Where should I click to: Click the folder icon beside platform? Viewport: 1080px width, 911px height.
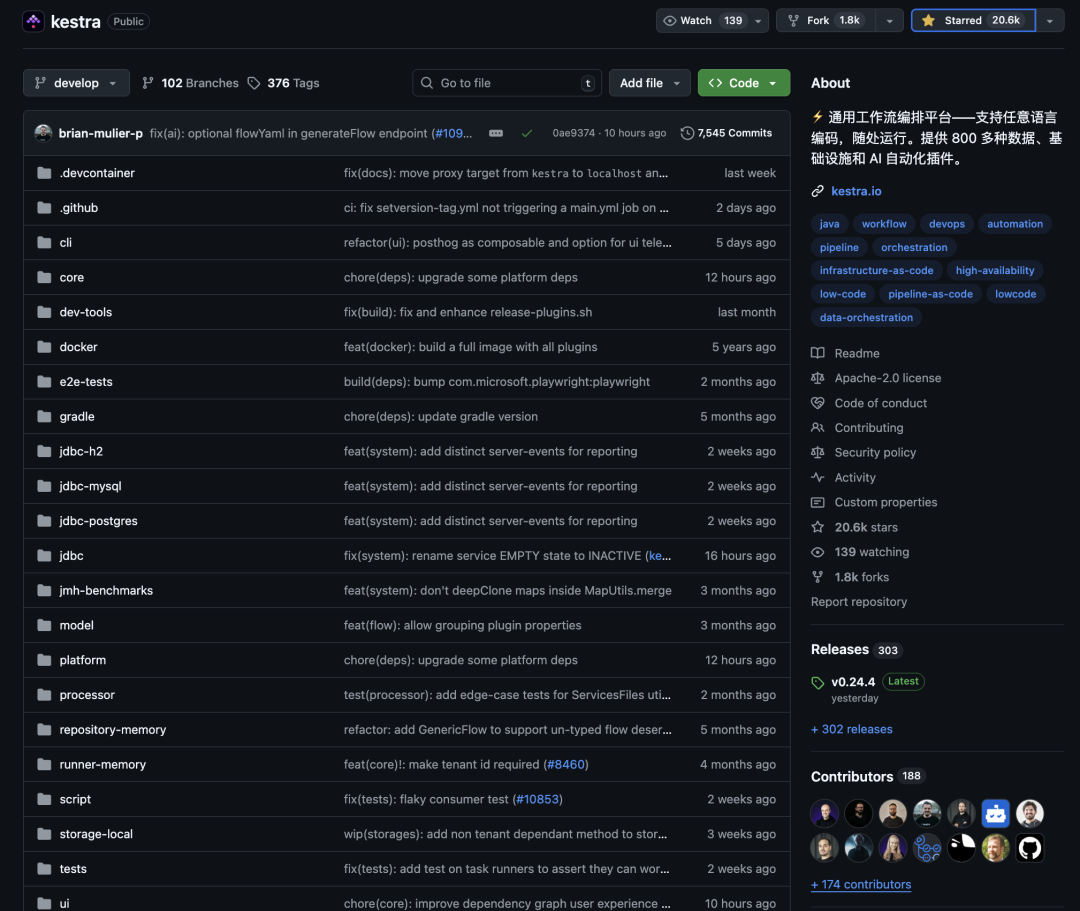pos(44,660)
